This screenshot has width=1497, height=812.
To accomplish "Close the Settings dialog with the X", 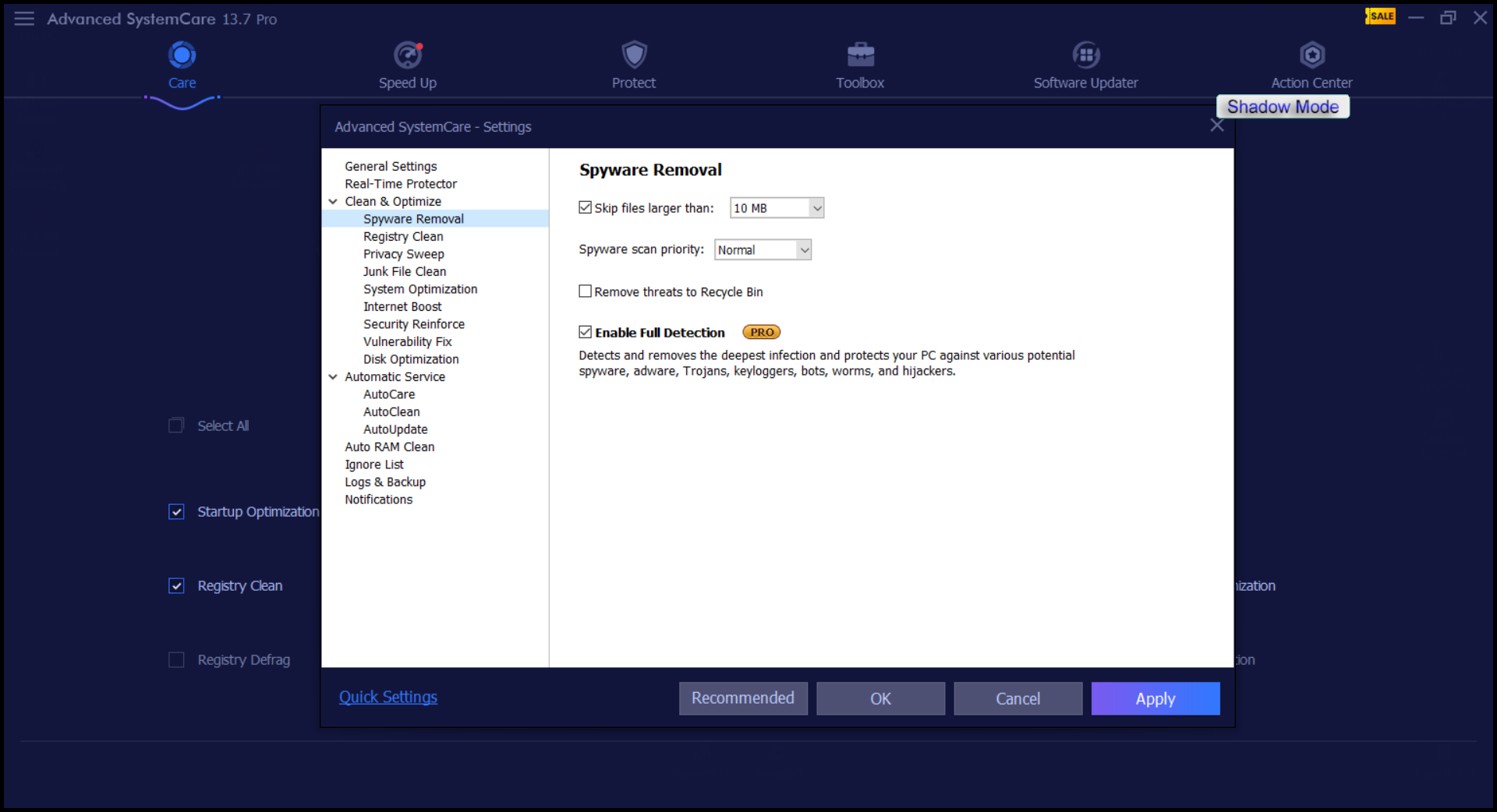I will pos(1217,125).
